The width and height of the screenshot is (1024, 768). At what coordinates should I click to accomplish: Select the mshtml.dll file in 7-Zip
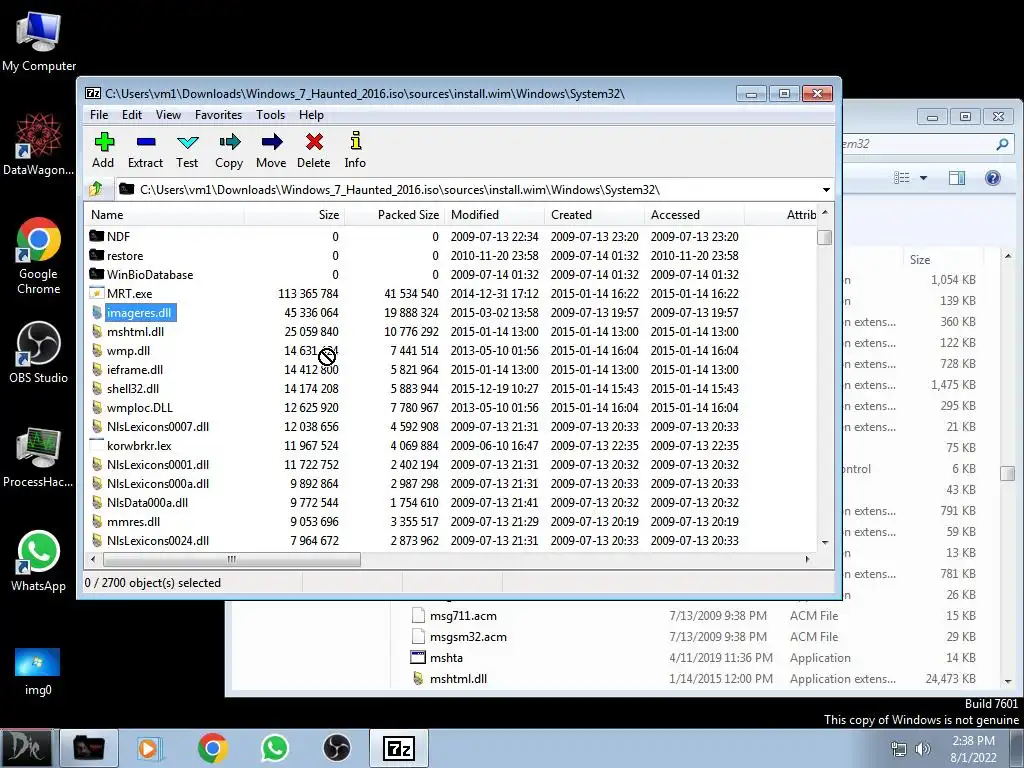click(x=127, y=332)
